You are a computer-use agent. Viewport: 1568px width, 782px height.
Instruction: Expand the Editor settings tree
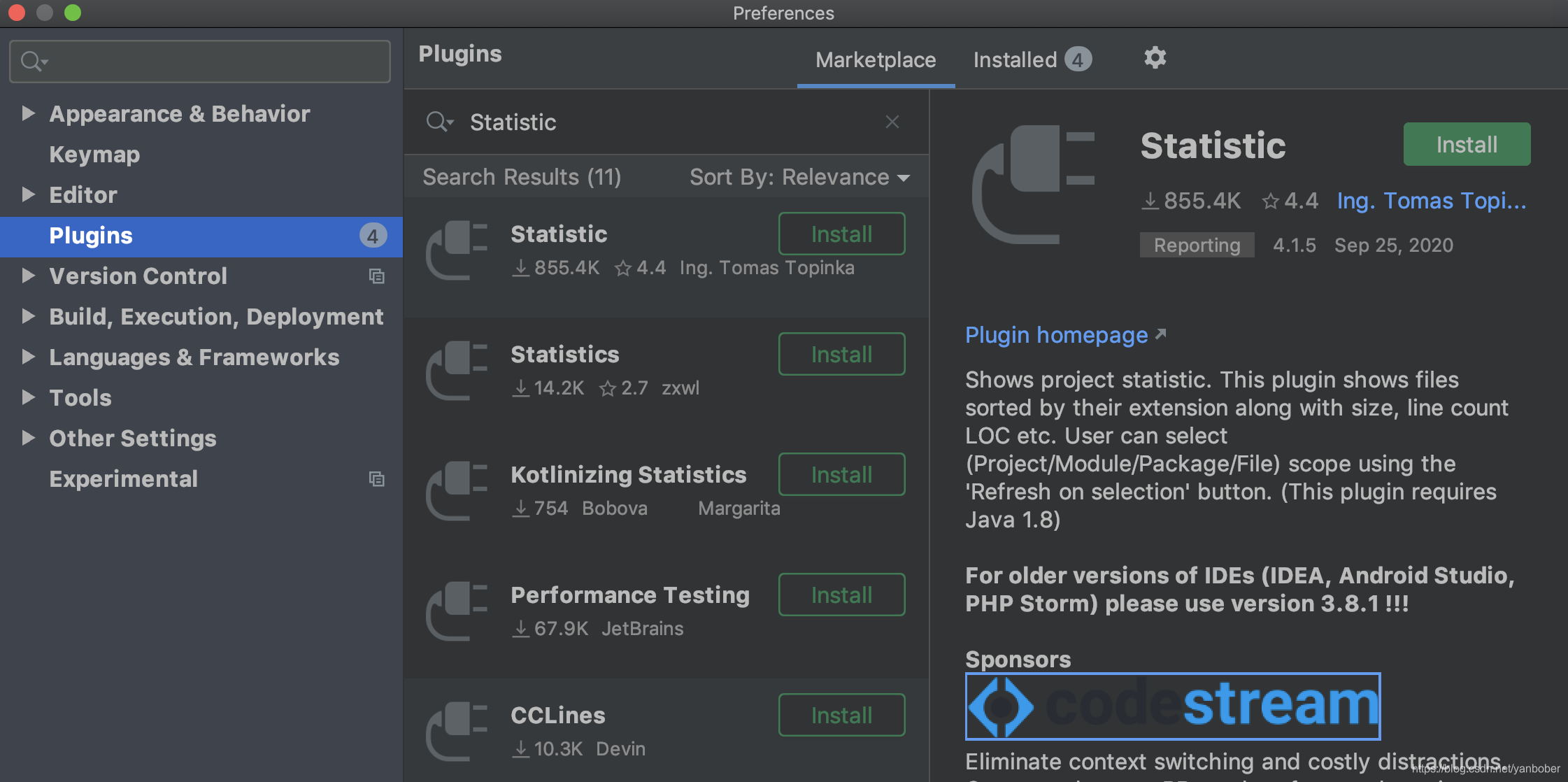(x=28, y=194)
